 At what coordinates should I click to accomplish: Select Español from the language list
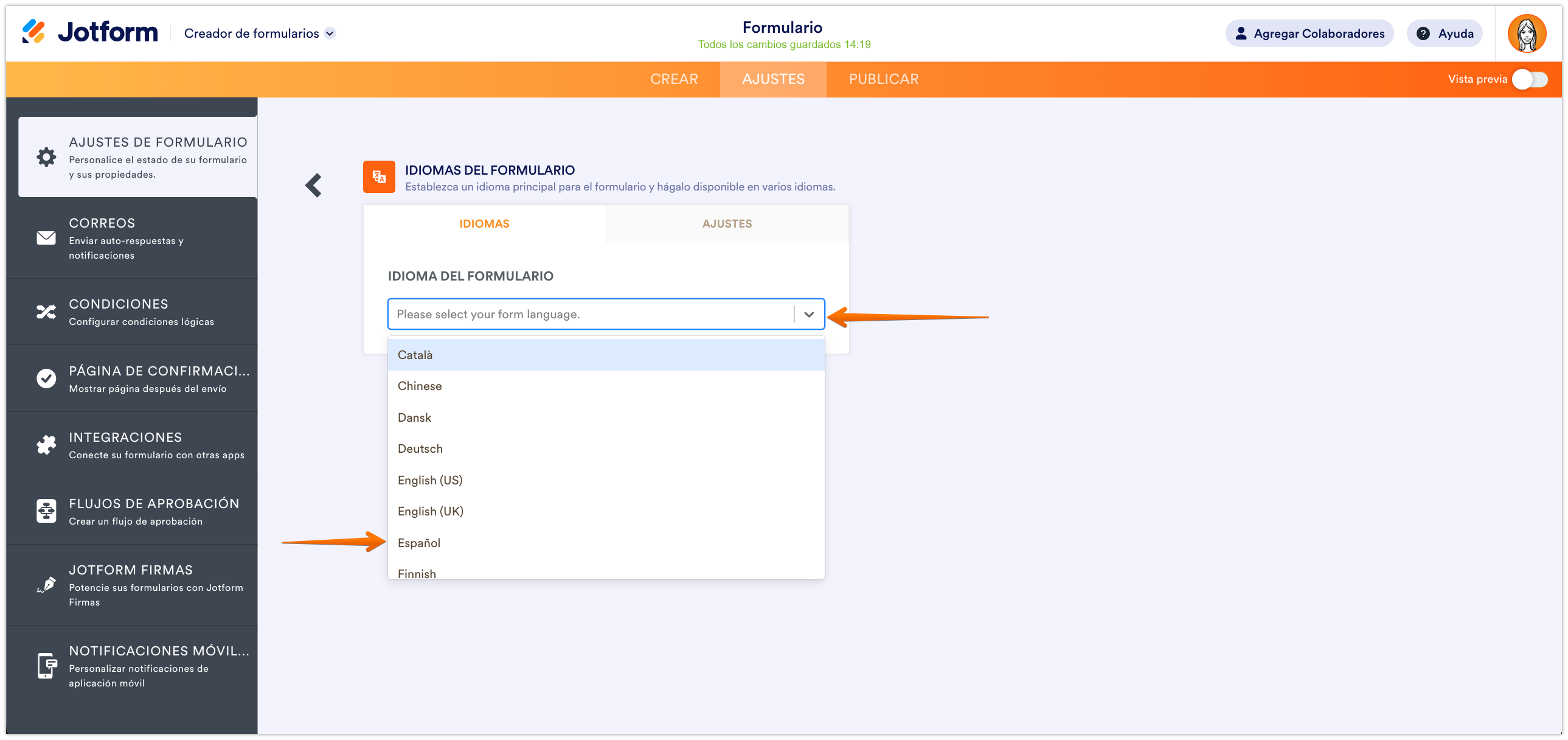420,543
